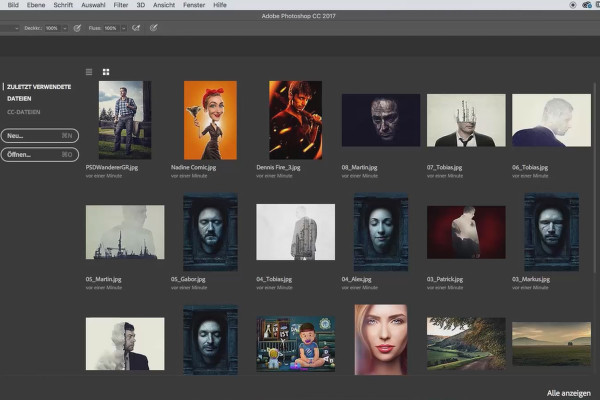Image resolution: width=600 pixels, height=400 pixels.
Task: Click the 03_Patrick.jpg file name
Action: click(x=445, y=279)
